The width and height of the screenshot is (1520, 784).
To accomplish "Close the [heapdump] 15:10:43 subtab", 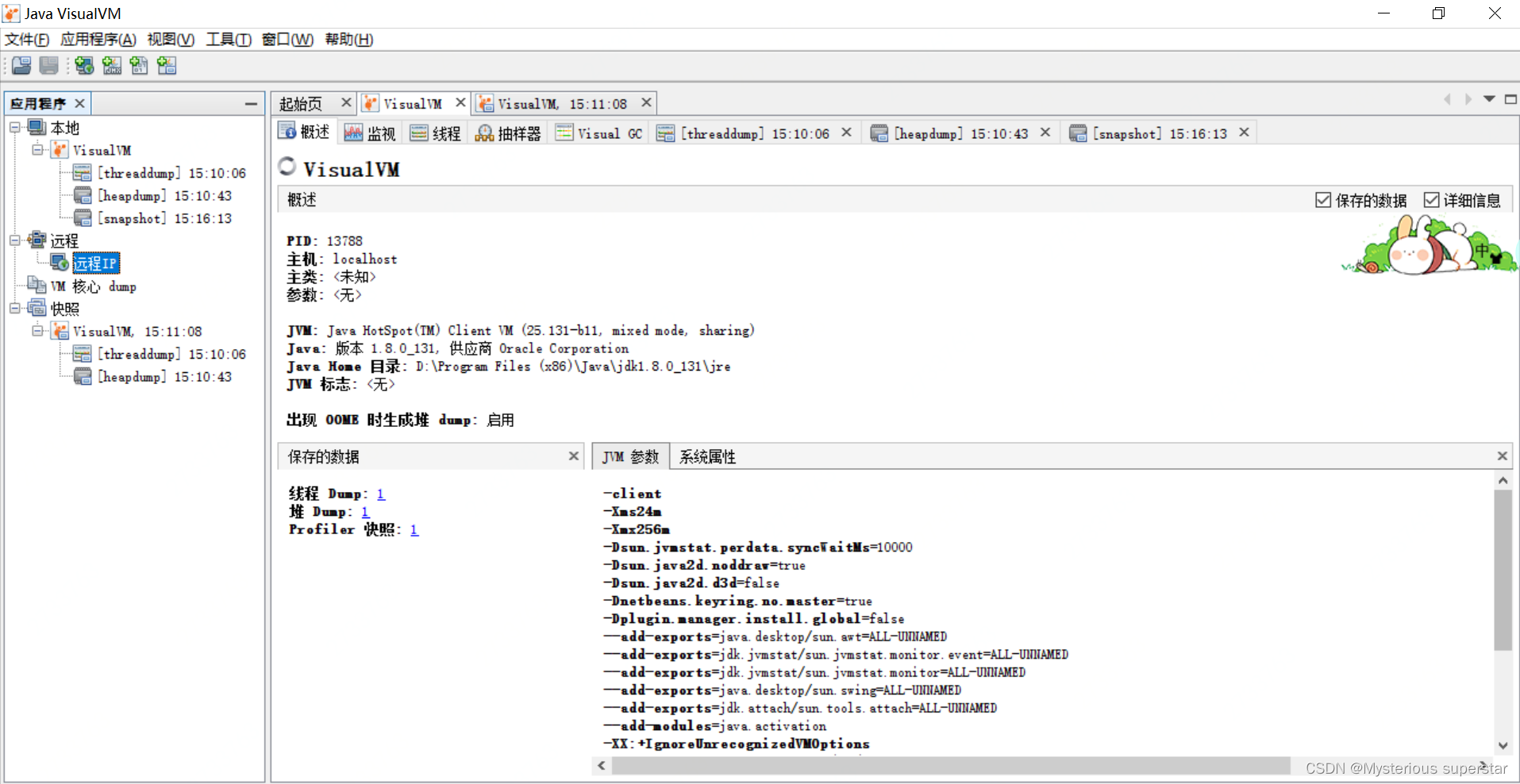I will pyautogui.click(x=1045, y=132).
